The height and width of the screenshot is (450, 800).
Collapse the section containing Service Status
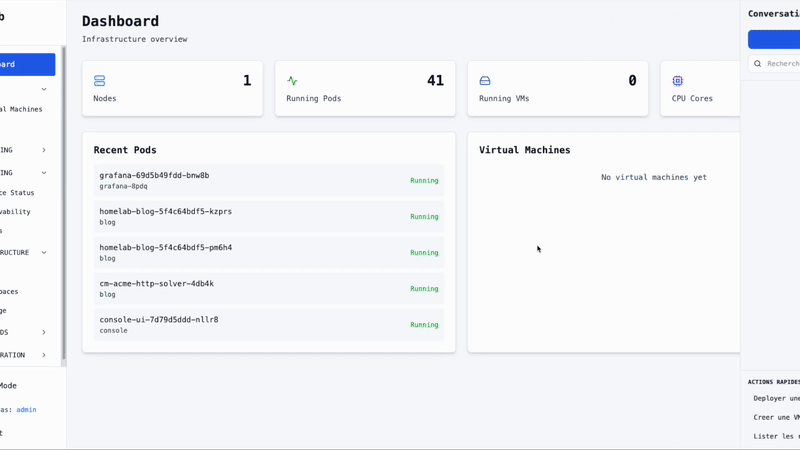coord(44,173)
